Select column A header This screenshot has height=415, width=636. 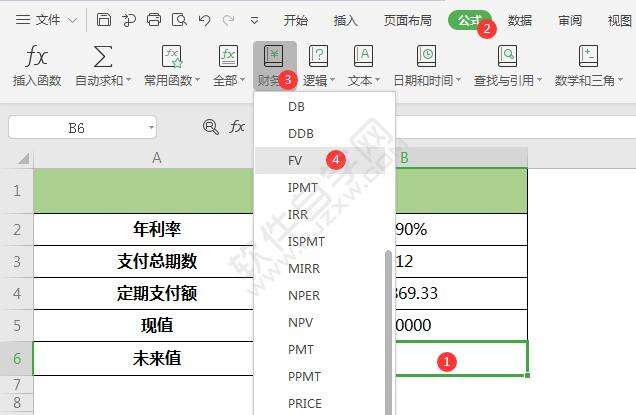point(157,158)
